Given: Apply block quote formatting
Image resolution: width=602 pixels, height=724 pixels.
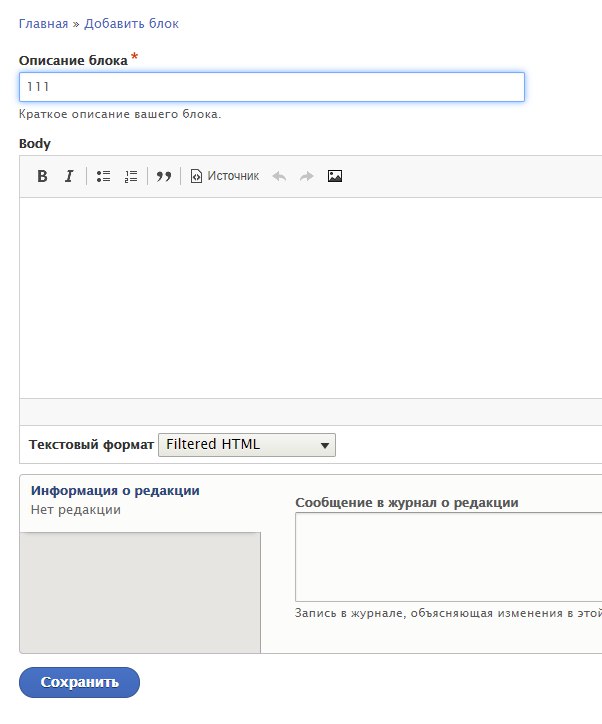Looking at the screenshot, I should tap(163, 176).
